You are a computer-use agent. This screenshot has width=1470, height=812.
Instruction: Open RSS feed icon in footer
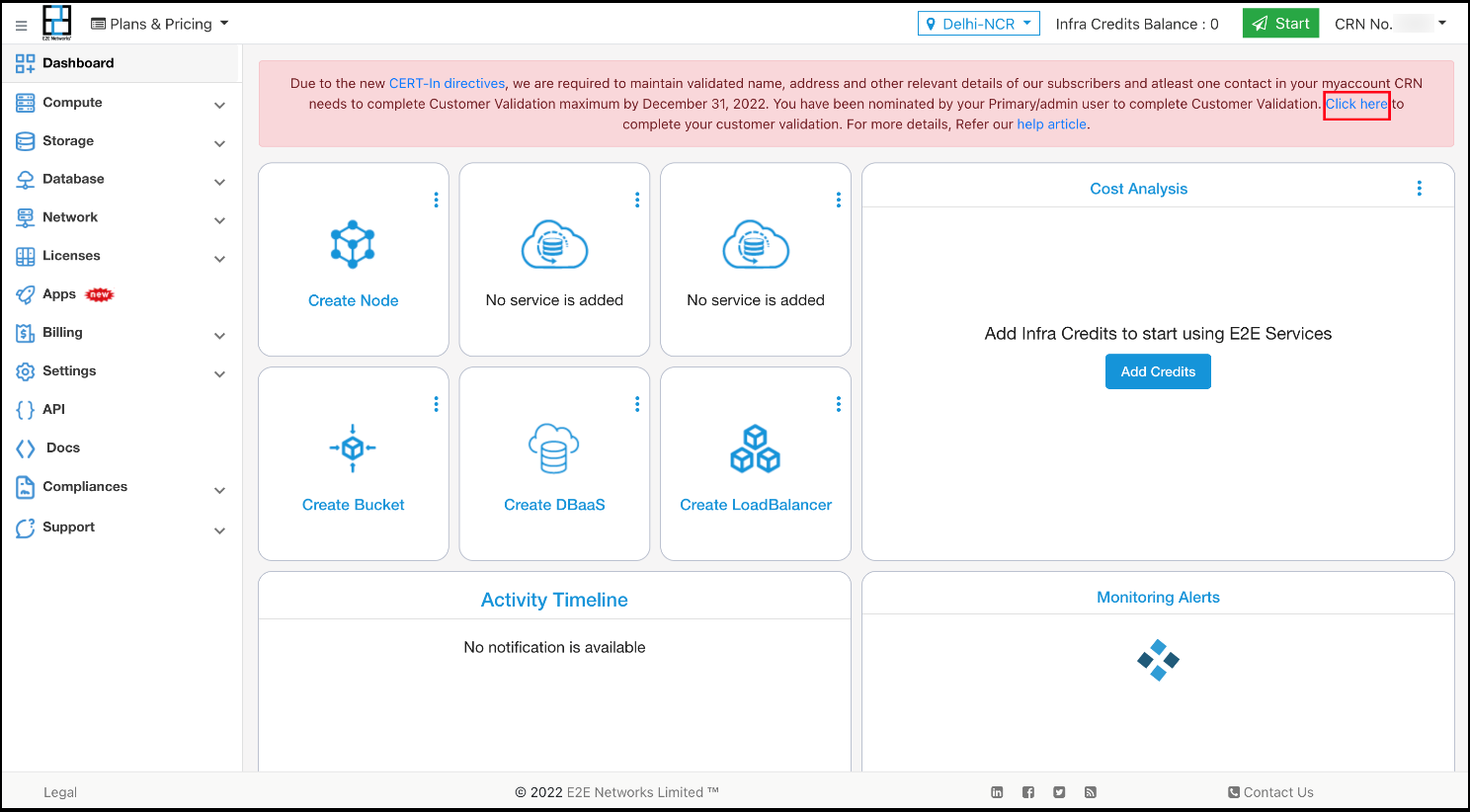[x=1091, y=792]
